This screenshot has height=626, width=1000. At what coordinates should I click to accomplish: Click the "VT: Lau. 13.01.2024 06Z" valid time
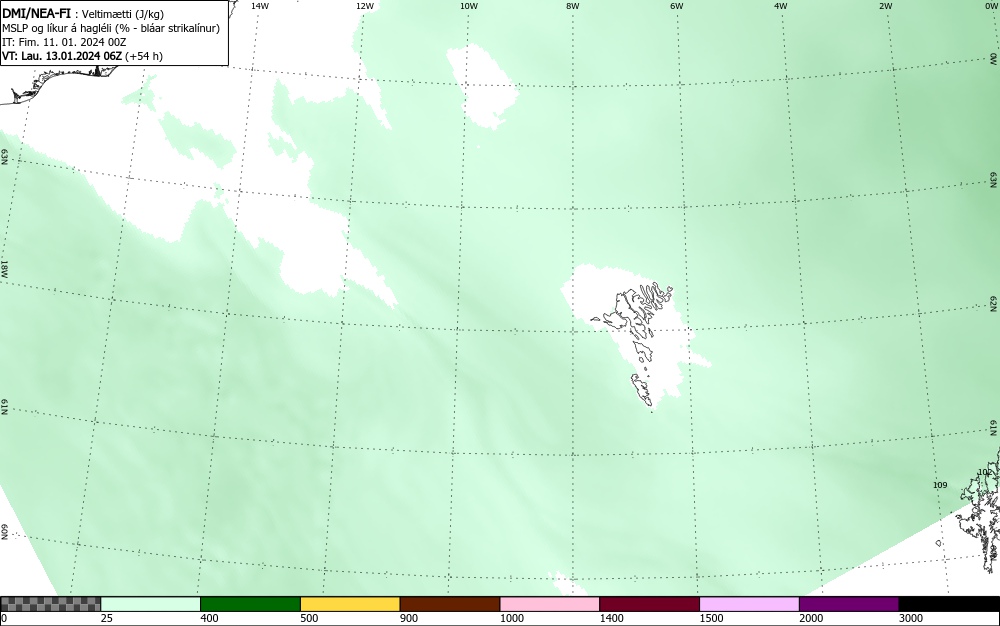click(62, 56)
